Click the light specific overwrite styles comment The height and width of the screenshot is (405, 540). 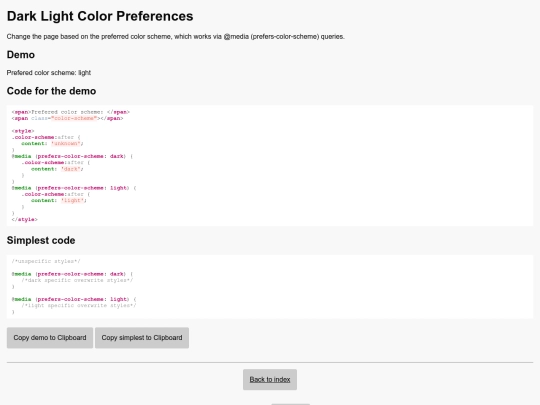(79, 305)
